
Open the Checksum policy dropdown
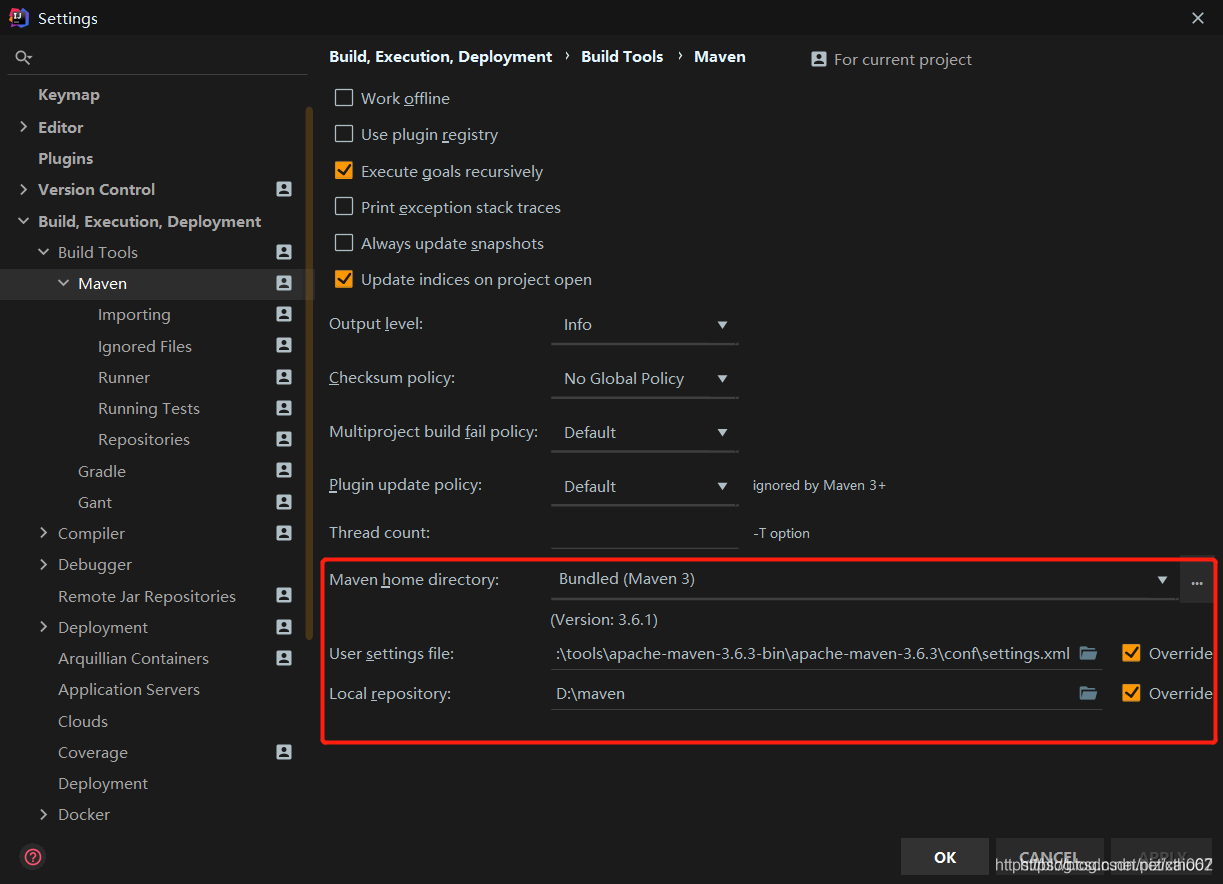(644, 379)
